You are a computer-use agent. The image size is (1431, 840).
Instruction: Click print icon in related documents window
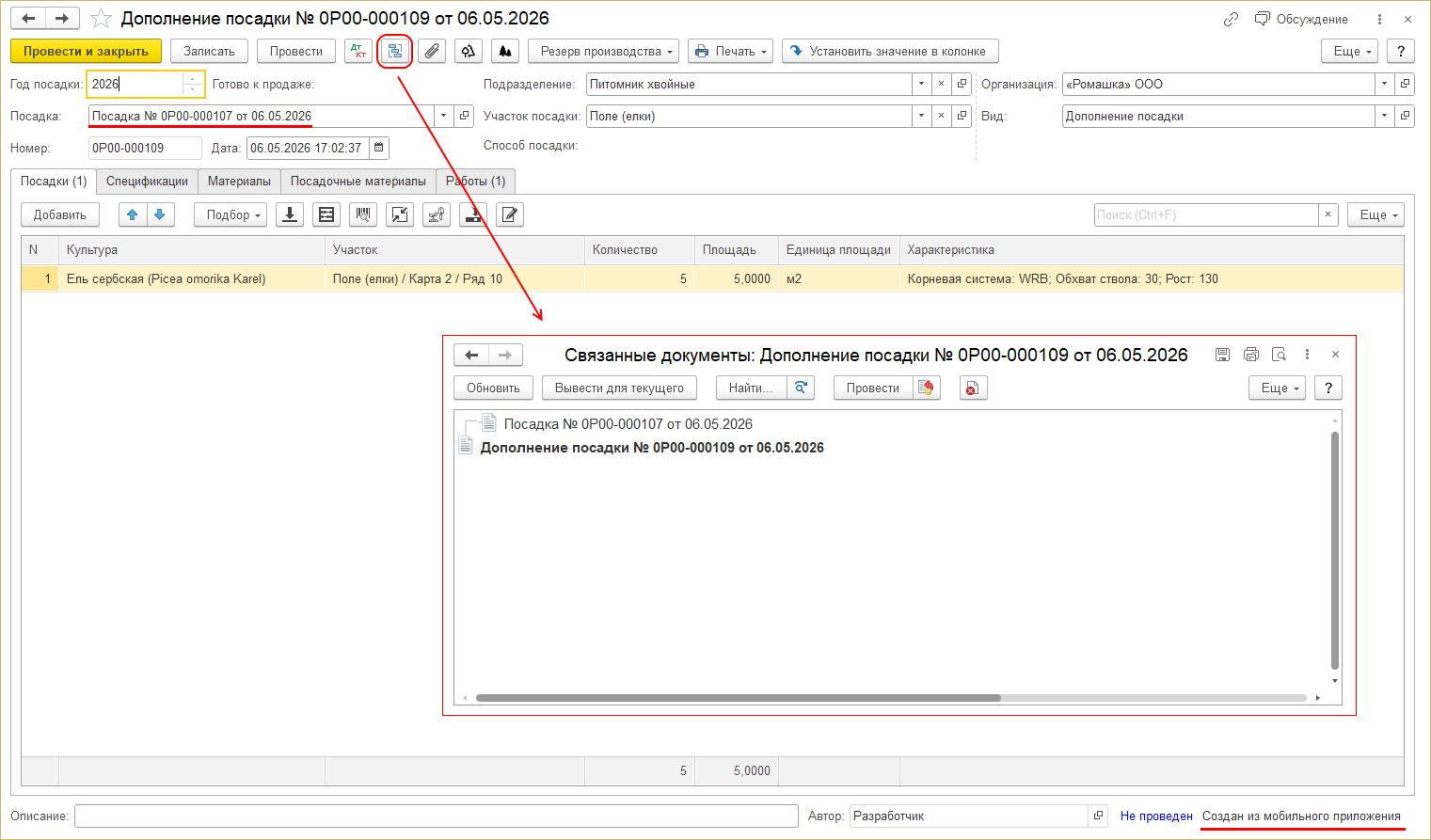tap(1250, 355)
